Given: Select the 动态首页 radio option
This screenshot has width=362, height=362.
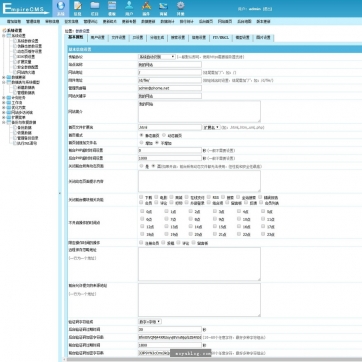Looking at the screenshot, I should tap(164, 135).
